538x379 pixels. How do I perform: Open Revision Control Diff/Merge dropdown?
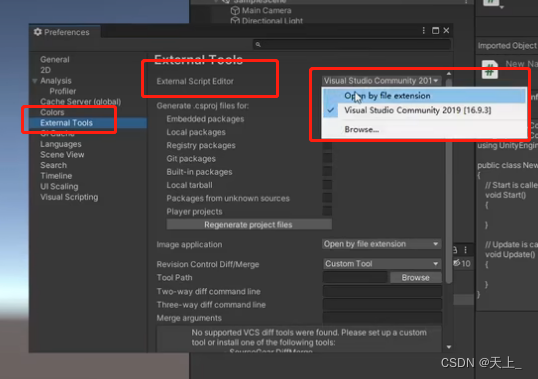[382, 264]
